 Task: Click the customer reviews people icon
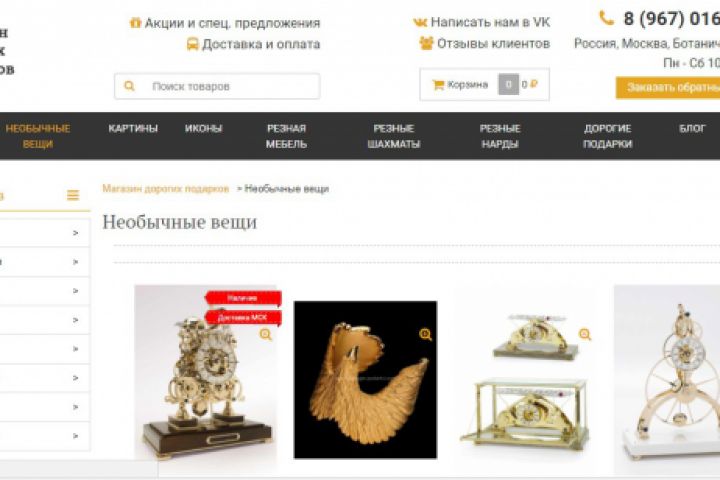[x=426, y=43]
